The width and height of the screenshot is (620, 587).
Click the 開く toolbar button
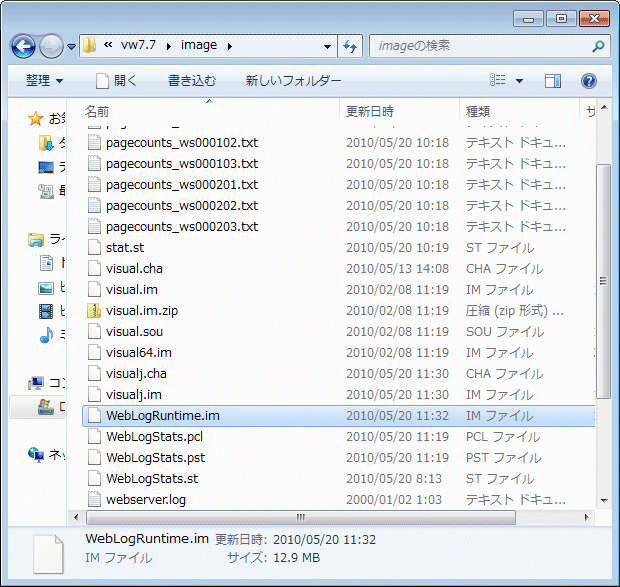point(117,80)
